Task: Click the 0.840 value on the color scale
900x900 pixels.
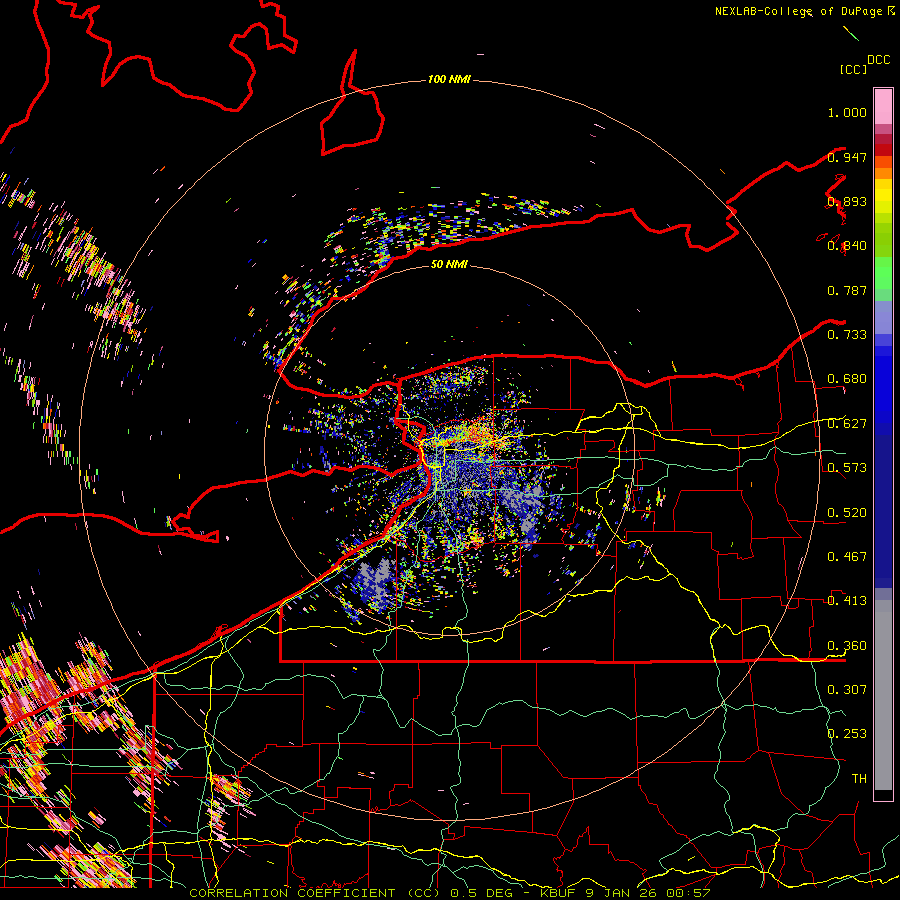Action: point(847,246)
